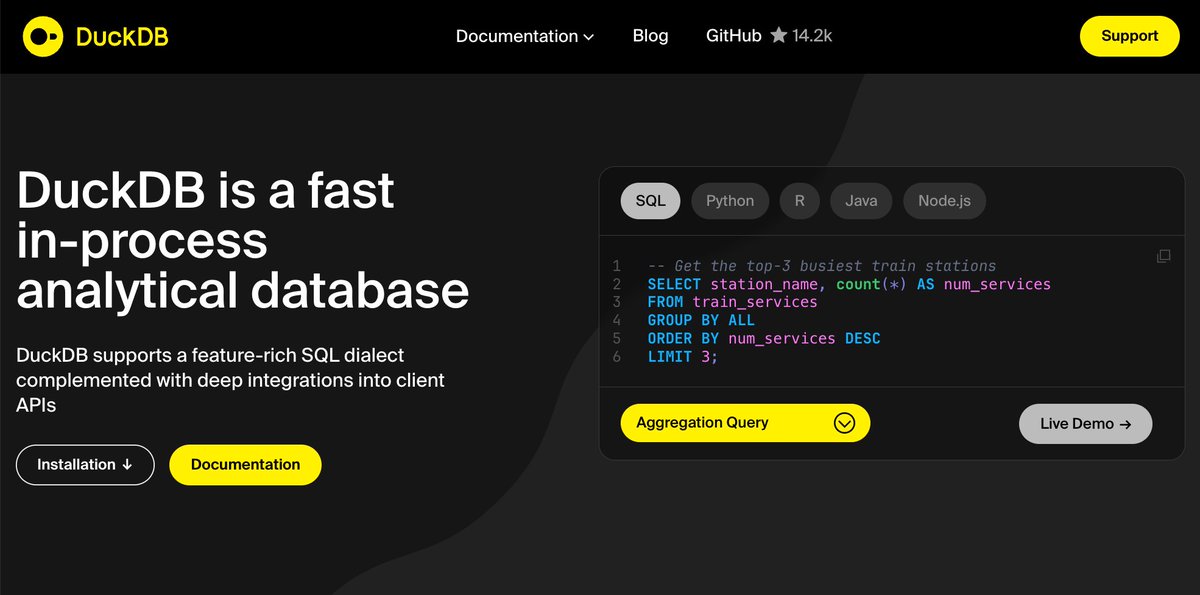Click the FROM train_services code line
The height and width of the screenshot is (595, 1200).
[x=732, y=302]
